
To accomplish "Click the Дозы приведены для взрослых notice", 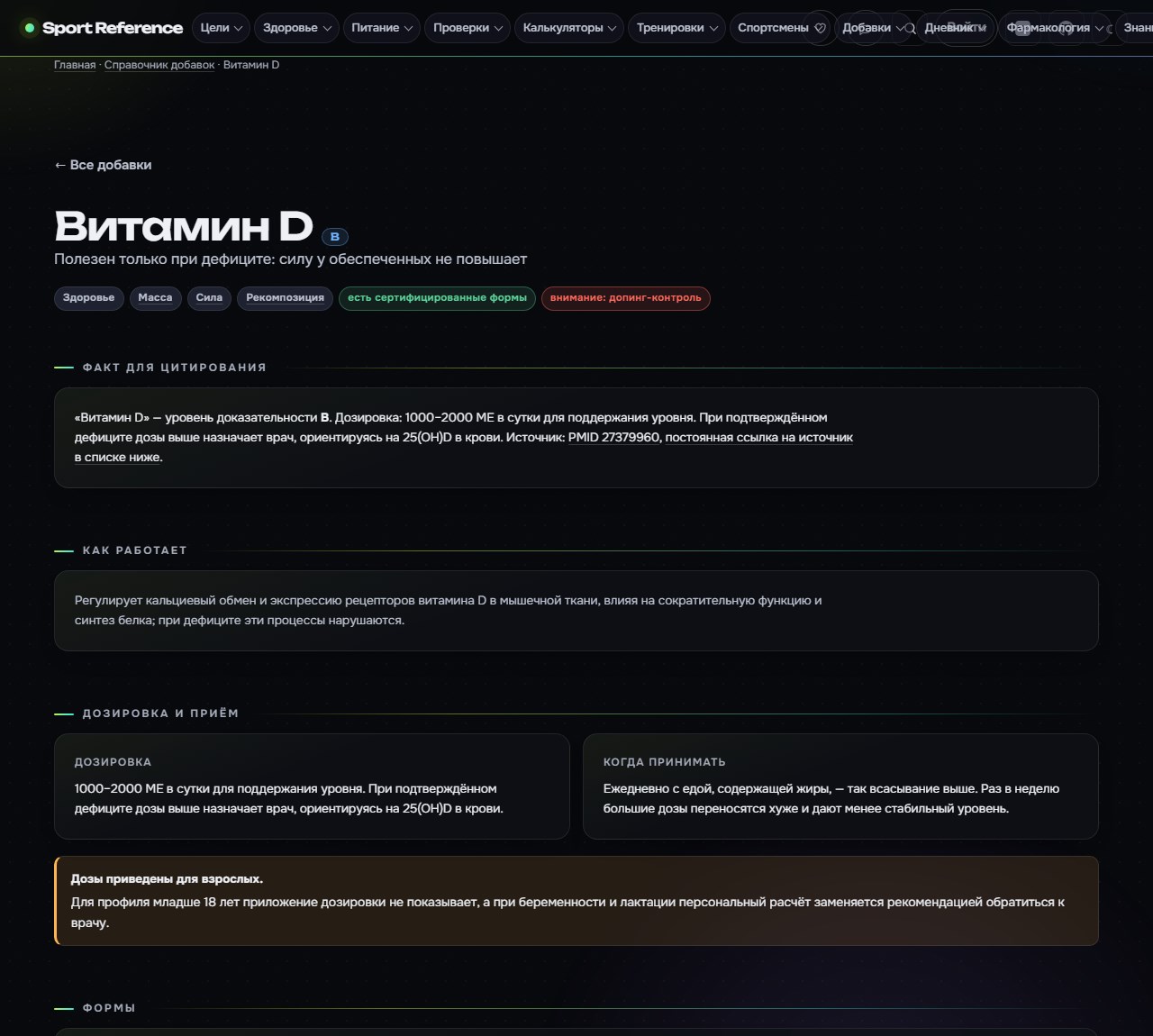I will click(x=576, y=901).
